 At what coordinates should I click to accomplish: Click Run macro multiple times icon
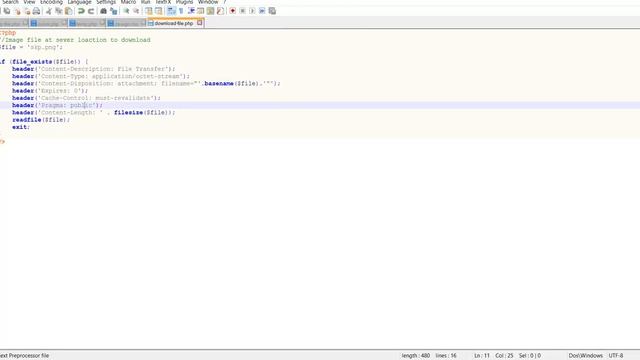click(262, 11)
